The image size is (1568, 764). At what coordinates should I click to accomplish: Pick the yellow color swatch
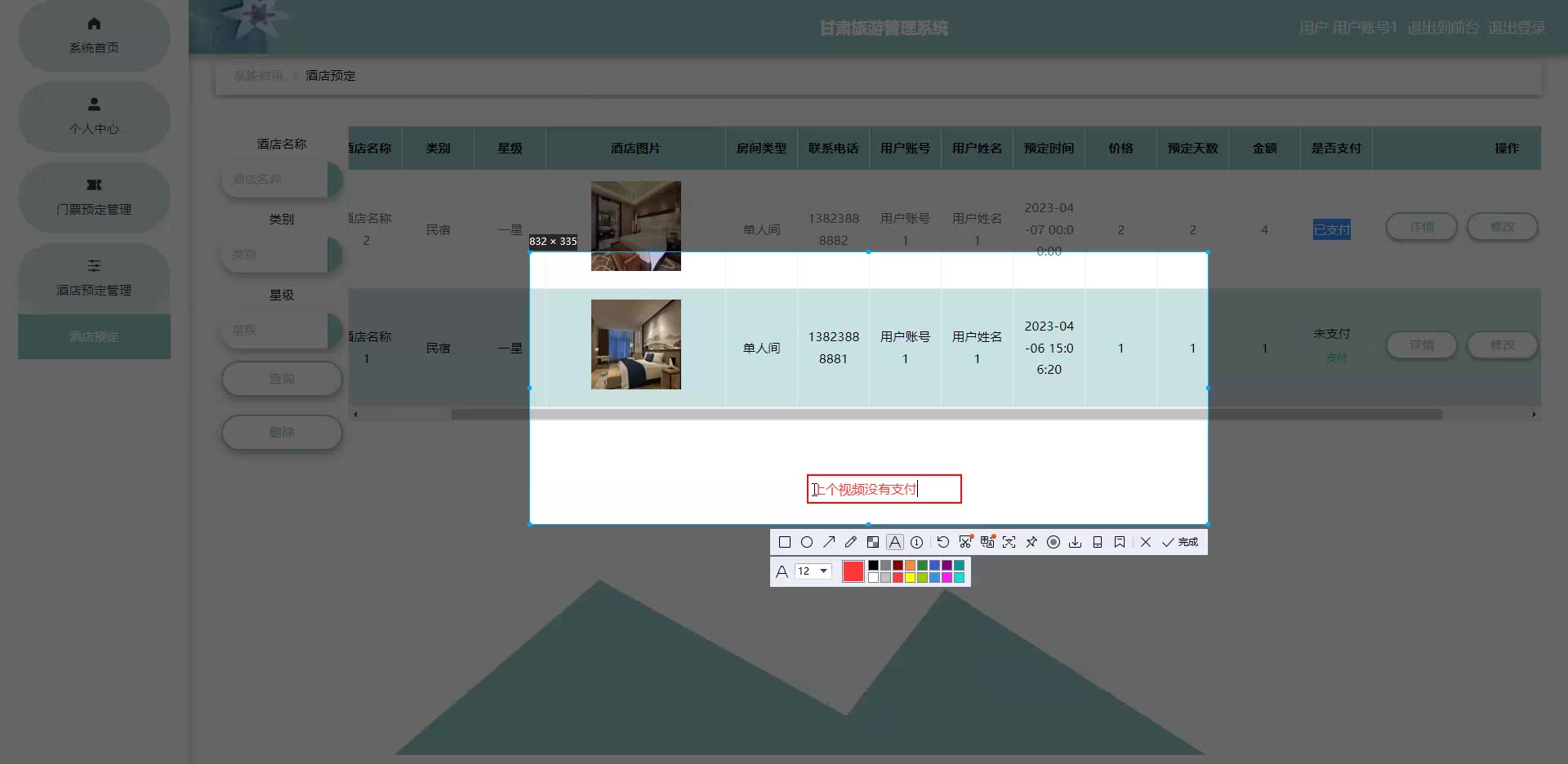tap(910, 577)
